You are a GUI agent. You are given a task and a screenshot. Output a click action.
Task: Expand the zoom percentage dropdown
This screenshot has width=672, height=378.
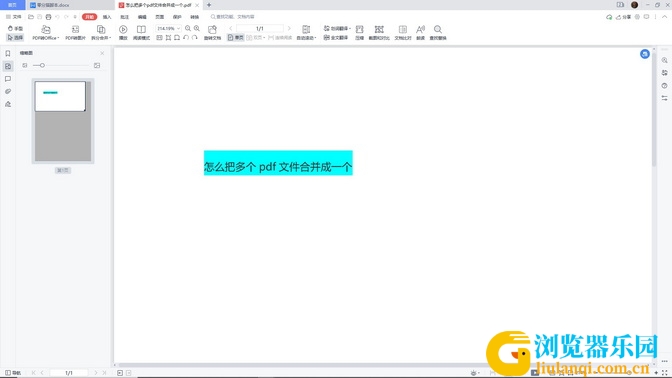(x=178, y=28)
